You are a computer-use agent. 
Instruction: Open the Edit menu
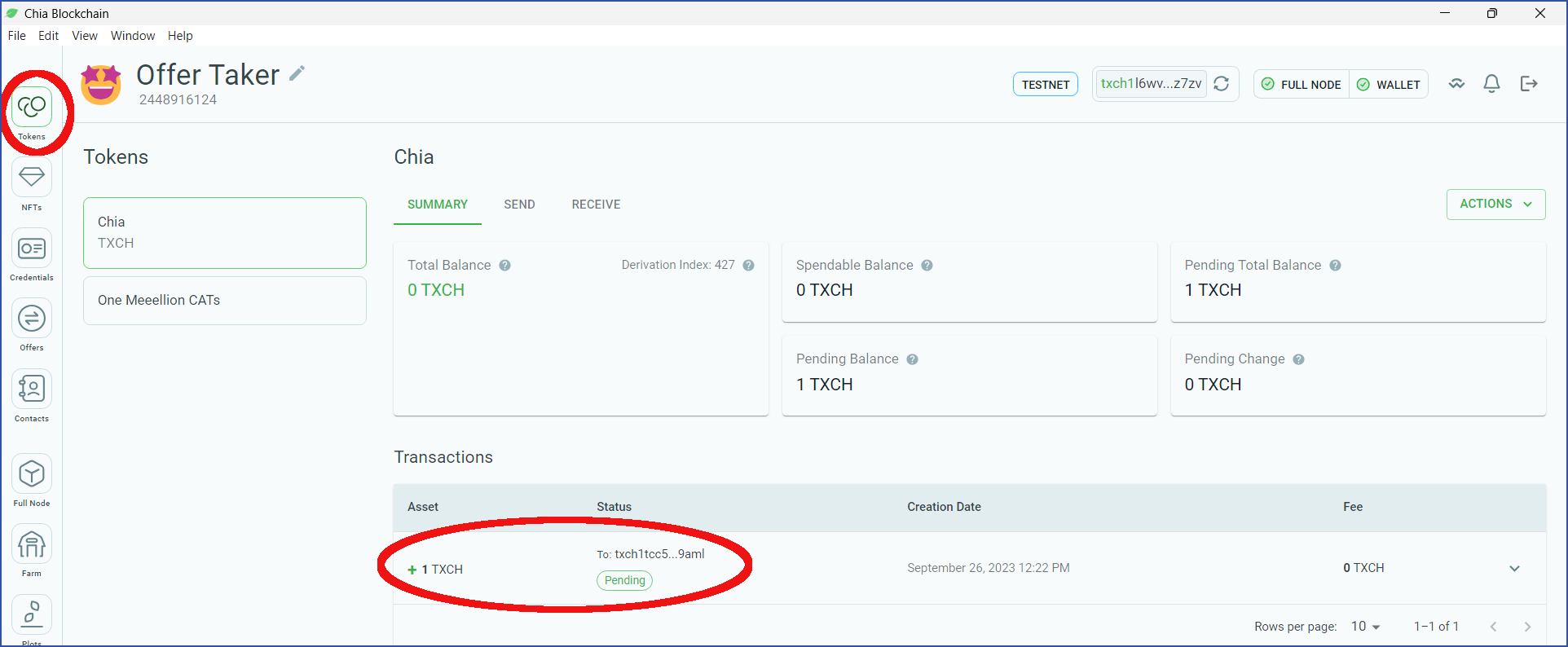point(49,36)
